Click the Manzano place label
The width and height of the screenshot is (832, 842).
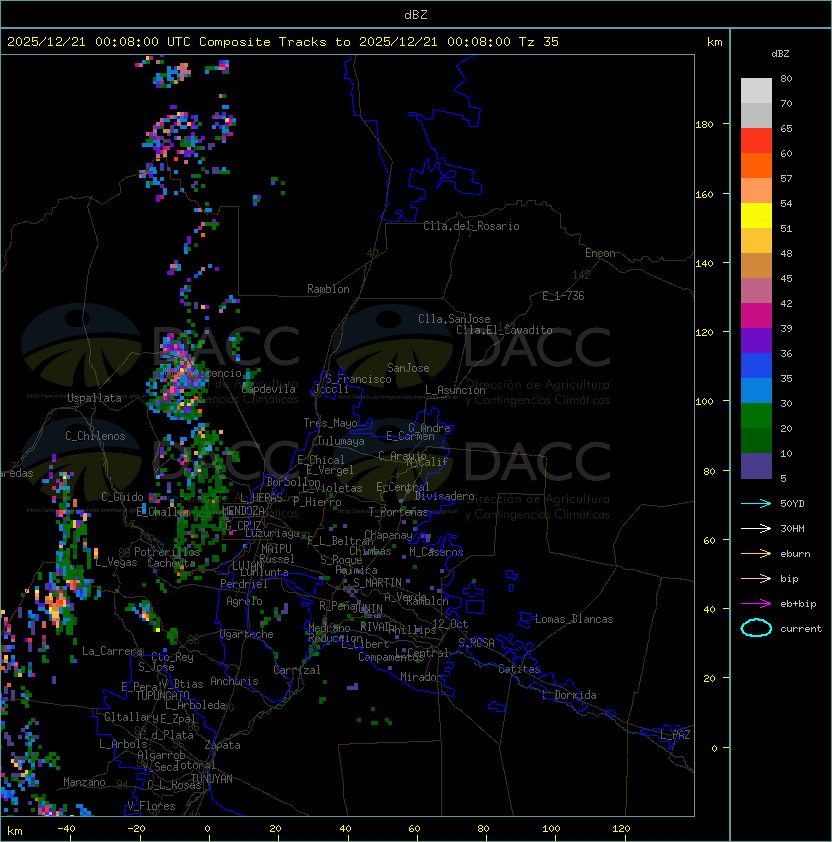[x=84, y=782]
